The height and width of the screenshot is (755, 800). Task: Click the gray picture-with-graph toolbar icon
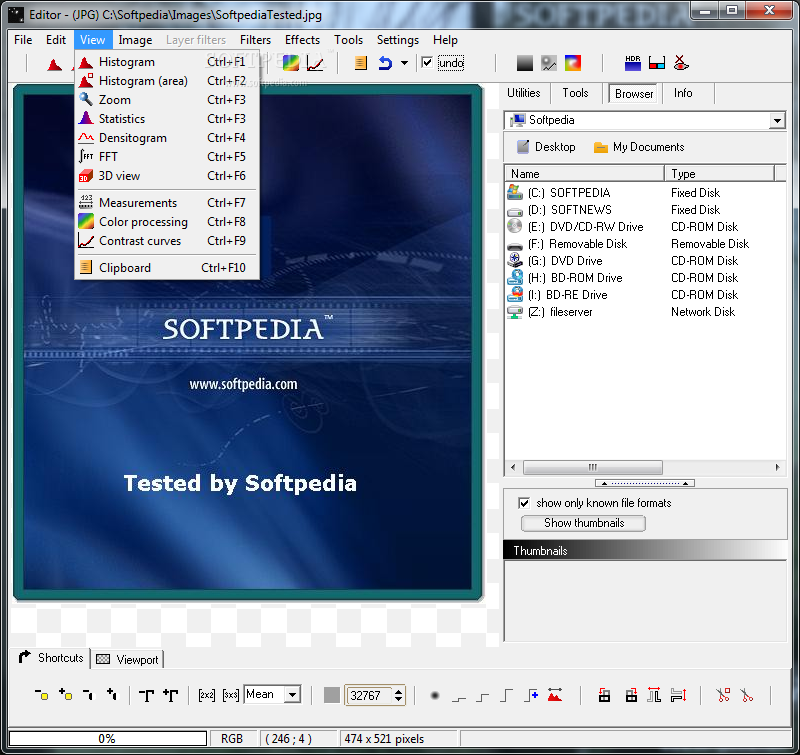(x=549, y=63)
